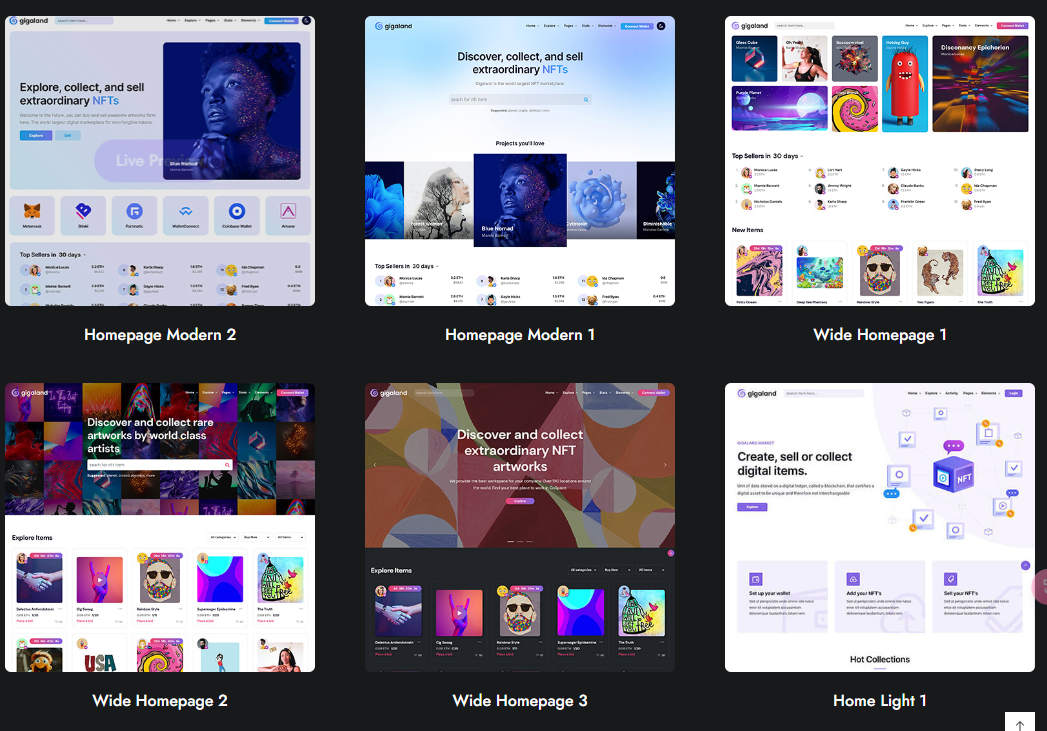
Task: Click the "Blue Nomad" artwork in Homepage Modern 1
Action: [519, 200]
